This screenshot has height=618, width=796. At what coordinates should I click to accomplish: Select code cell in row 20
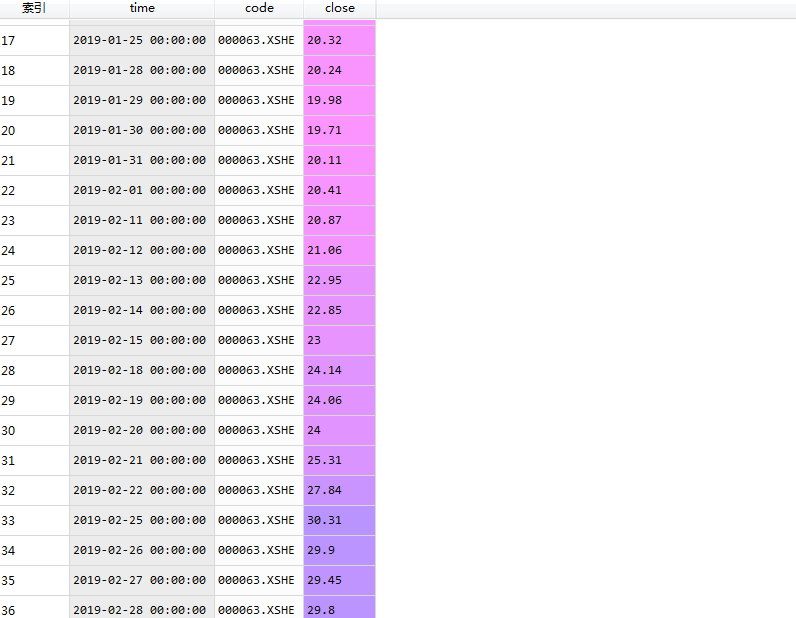point(258,130)
